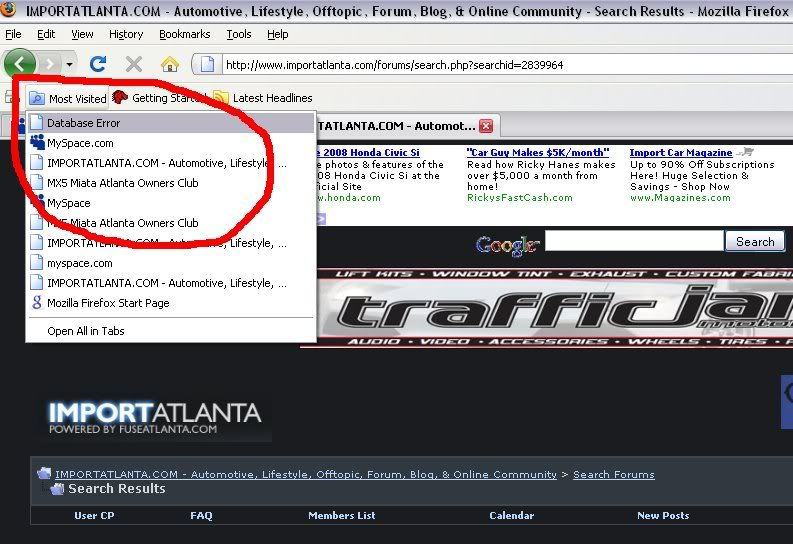
Task: Open the Bookmarks menu
Action: [184, 34]
